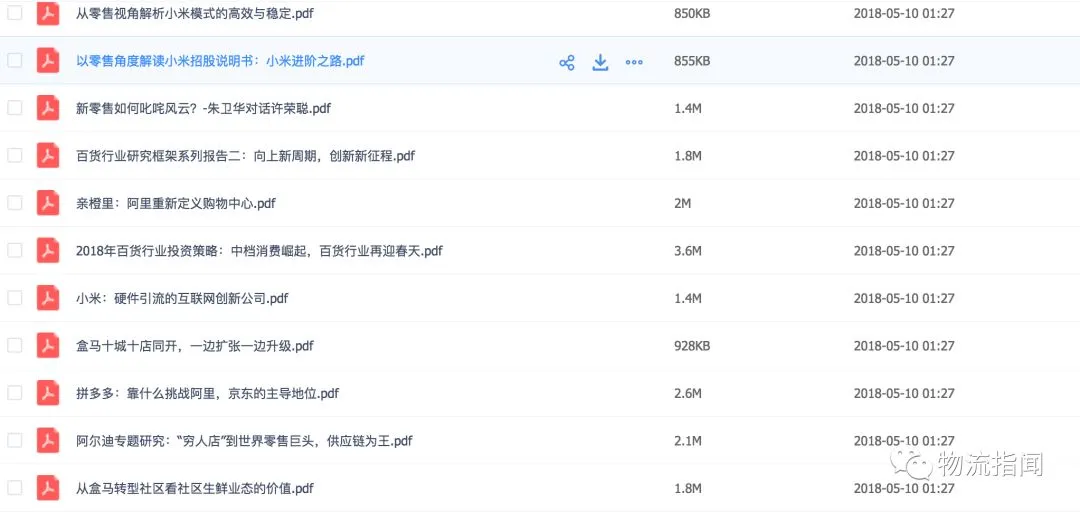Download the 小米进阶之路.pdf file
The height and width of the screenshot is (512, 1080).
pos(601,63)
